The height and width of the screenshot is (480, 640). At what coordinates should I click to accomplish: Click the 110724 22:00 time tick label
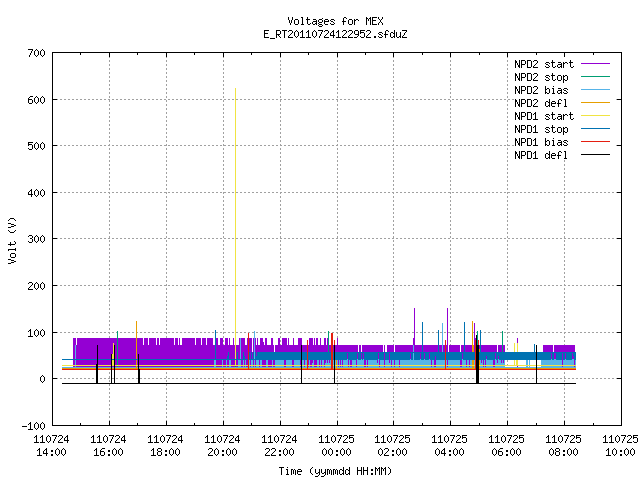(279, 446)
